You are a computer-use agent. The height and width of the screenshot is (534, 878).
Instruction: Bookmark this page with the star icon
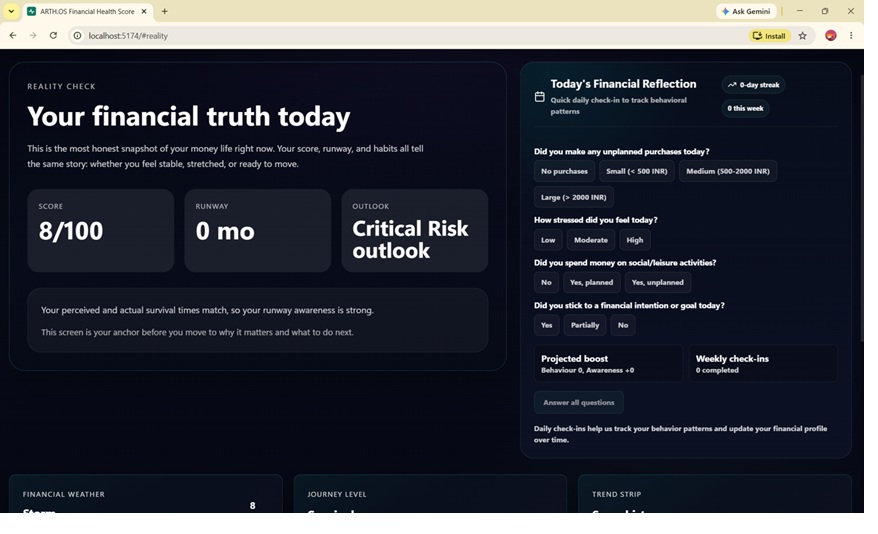802,36
